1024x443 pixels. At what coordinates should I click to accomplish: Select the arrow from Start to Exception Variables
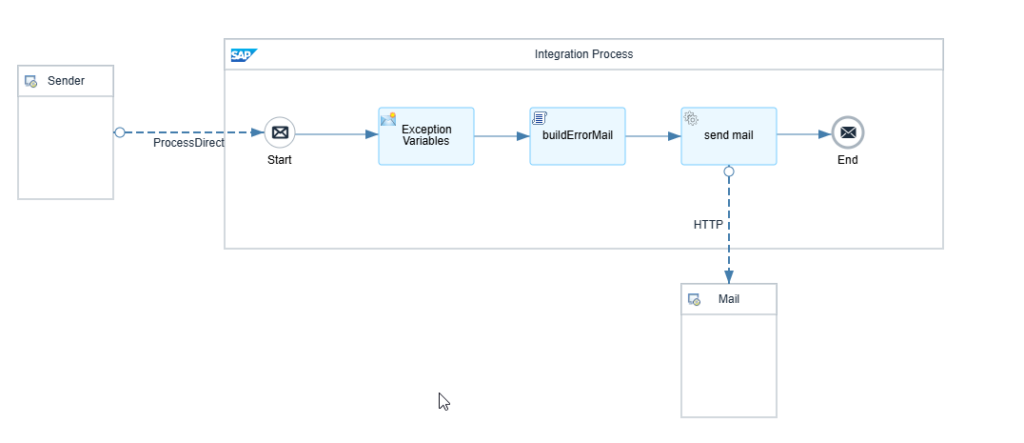point(337,135)
